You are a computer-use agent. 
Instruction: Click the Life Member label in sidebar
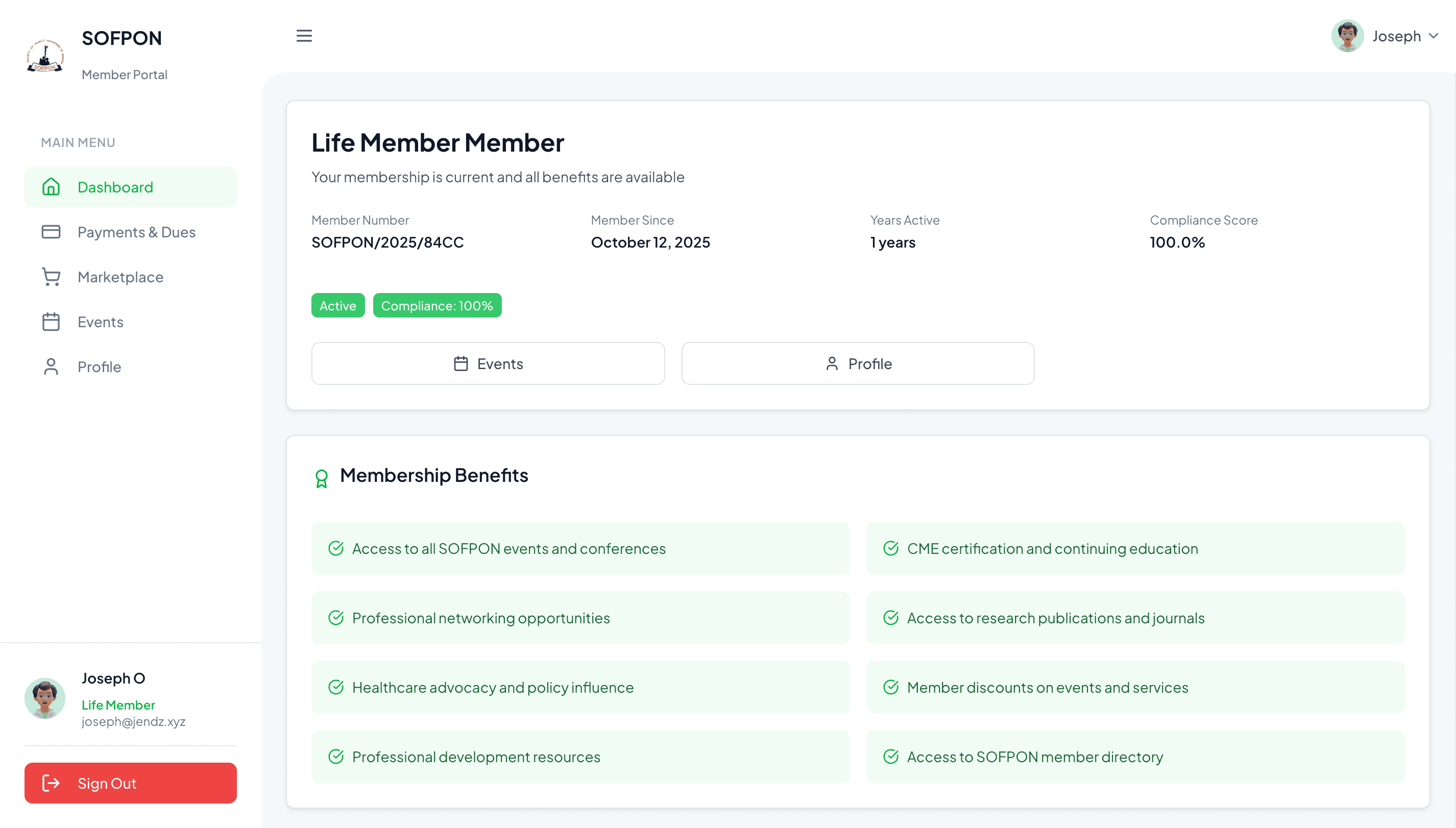[118, 704]
